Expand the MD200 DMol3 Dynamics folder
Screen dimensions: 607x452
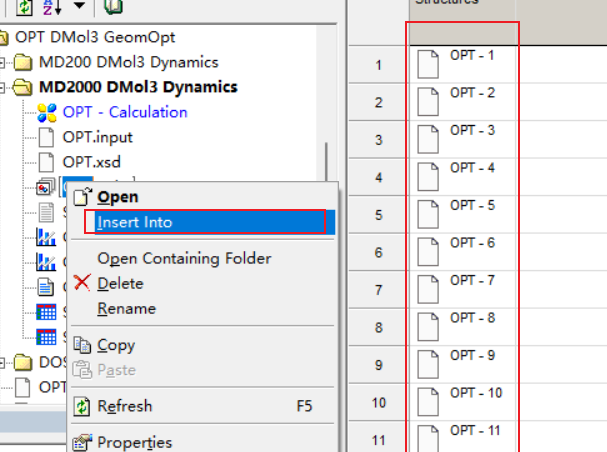[2, 63]
